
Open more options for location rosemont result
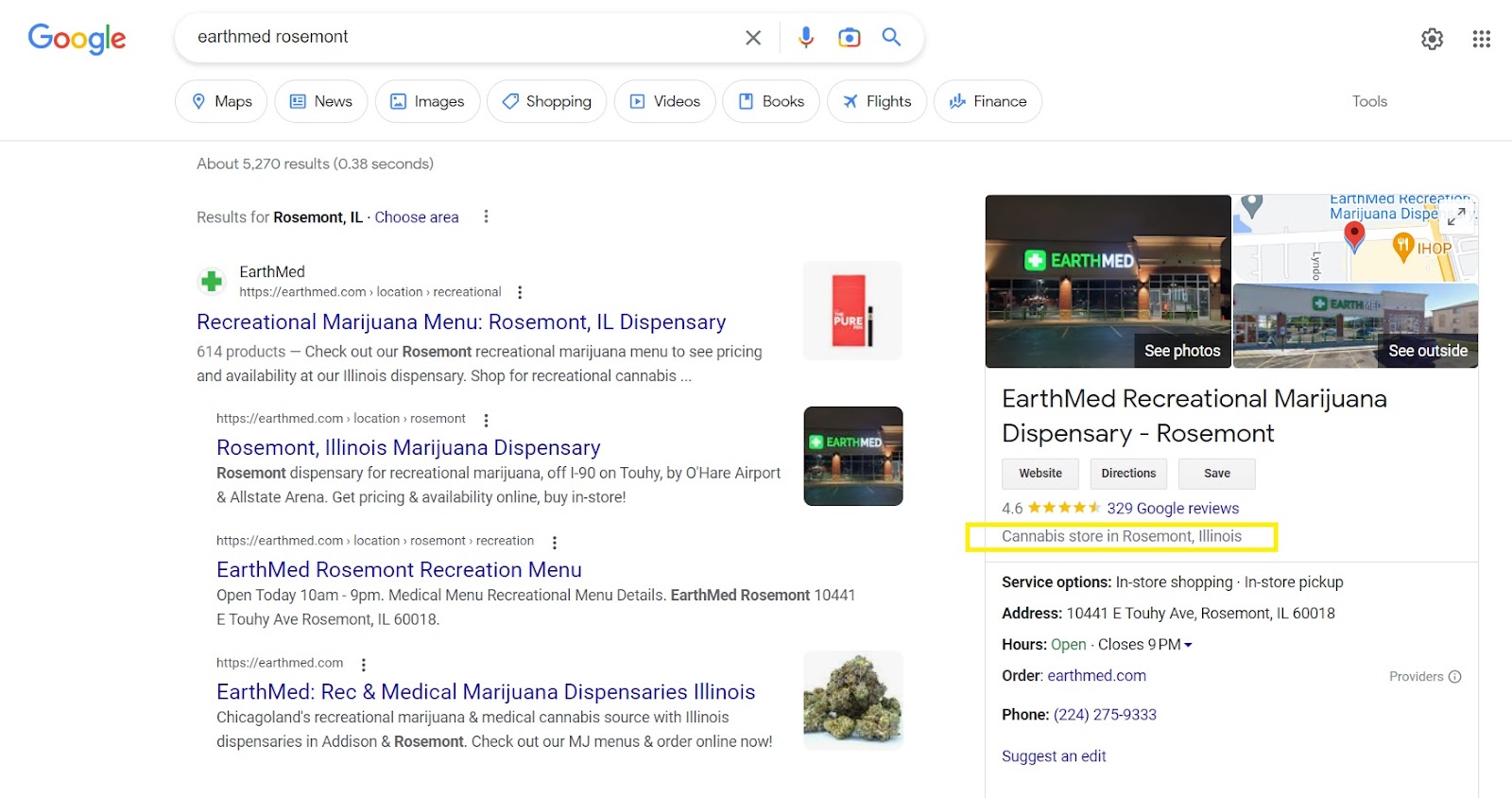click(x=487, y=420)
